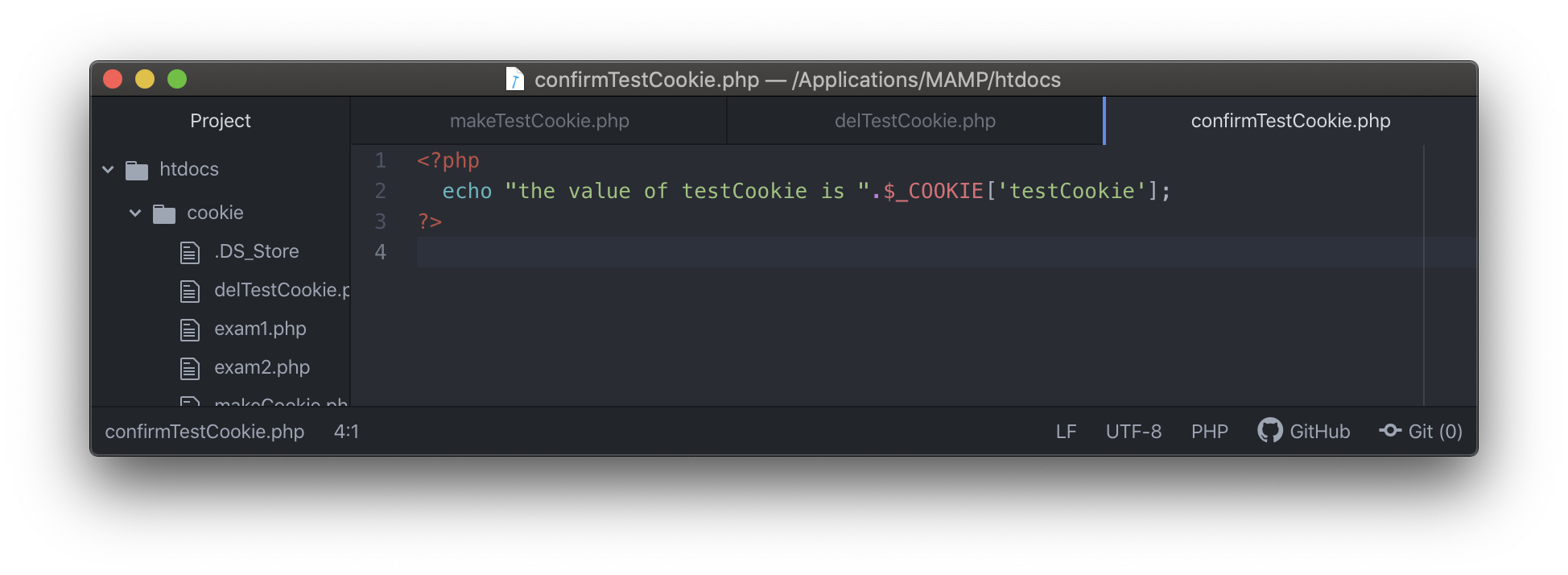Click the exam2.php file icon

tap(190, 368)
